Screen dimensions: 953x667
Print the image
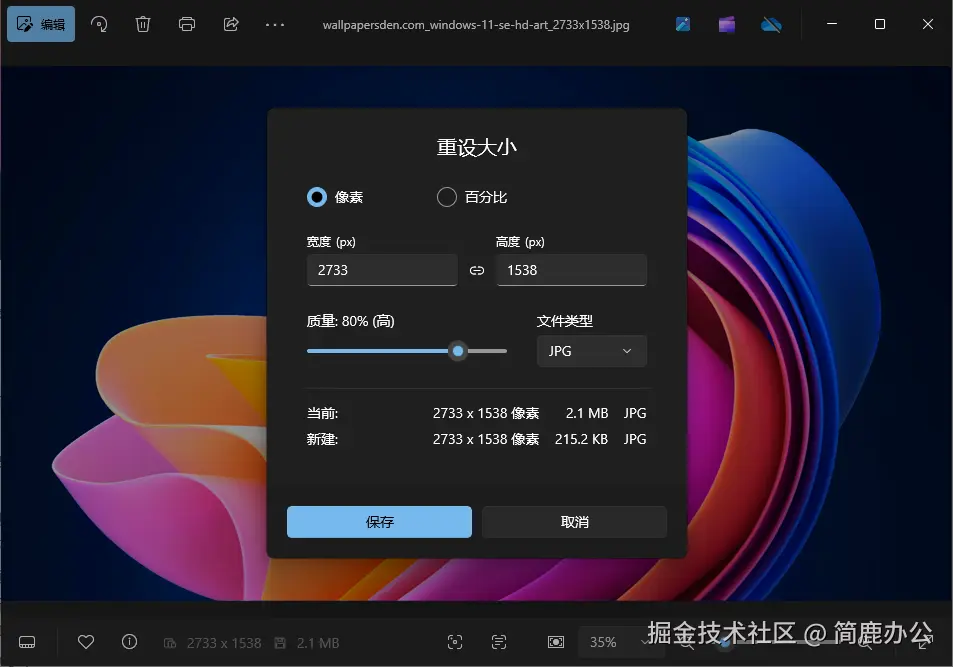[x=187, y=24]
